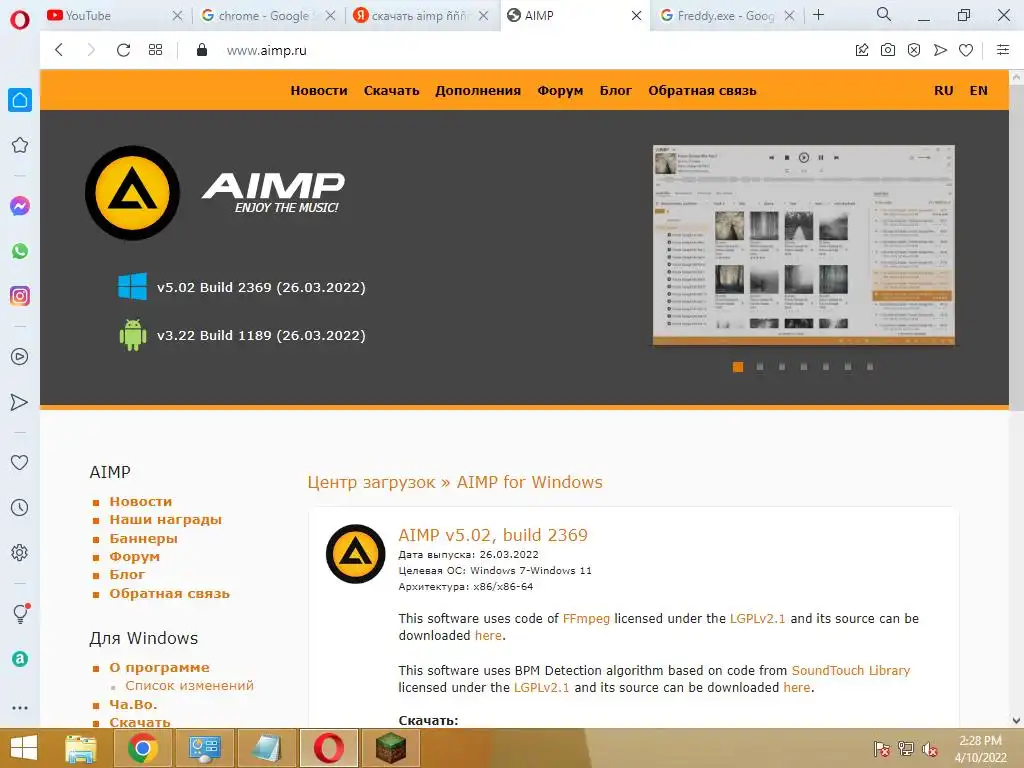Viewport: 1024px width, 768px height.
Task: Click the FFmpeg link
Action: pyautogui.click(x=586, y=618)
